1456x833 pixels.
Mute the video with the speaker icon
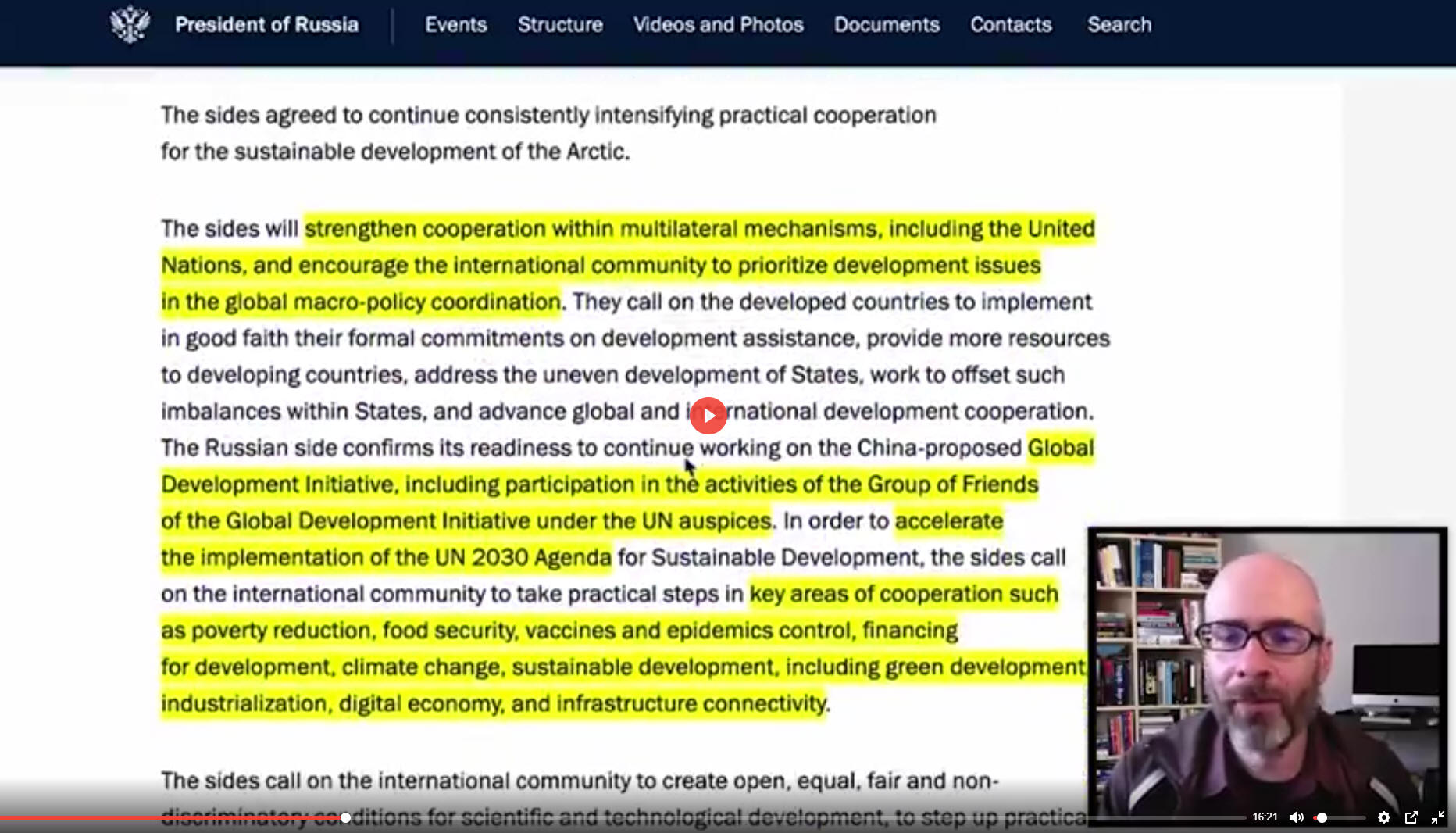pos(1297,817)
